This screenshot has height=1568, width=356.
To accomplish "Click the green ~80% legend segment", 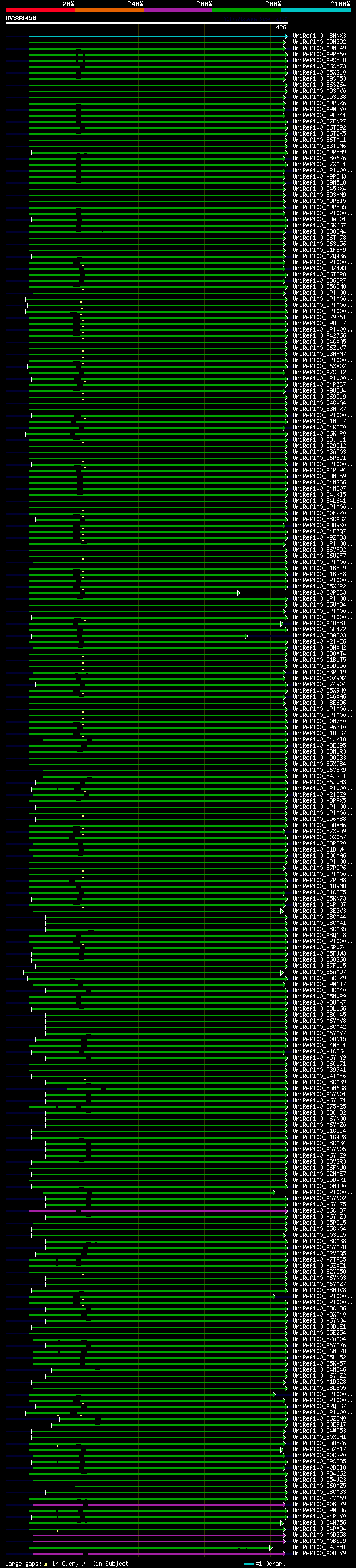I will pos(247,10).
